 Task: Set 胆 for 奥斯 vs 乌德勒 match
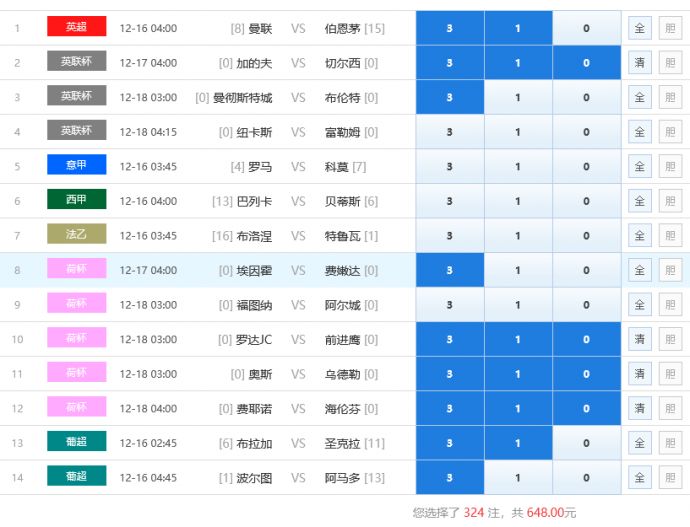pos(670,374)
